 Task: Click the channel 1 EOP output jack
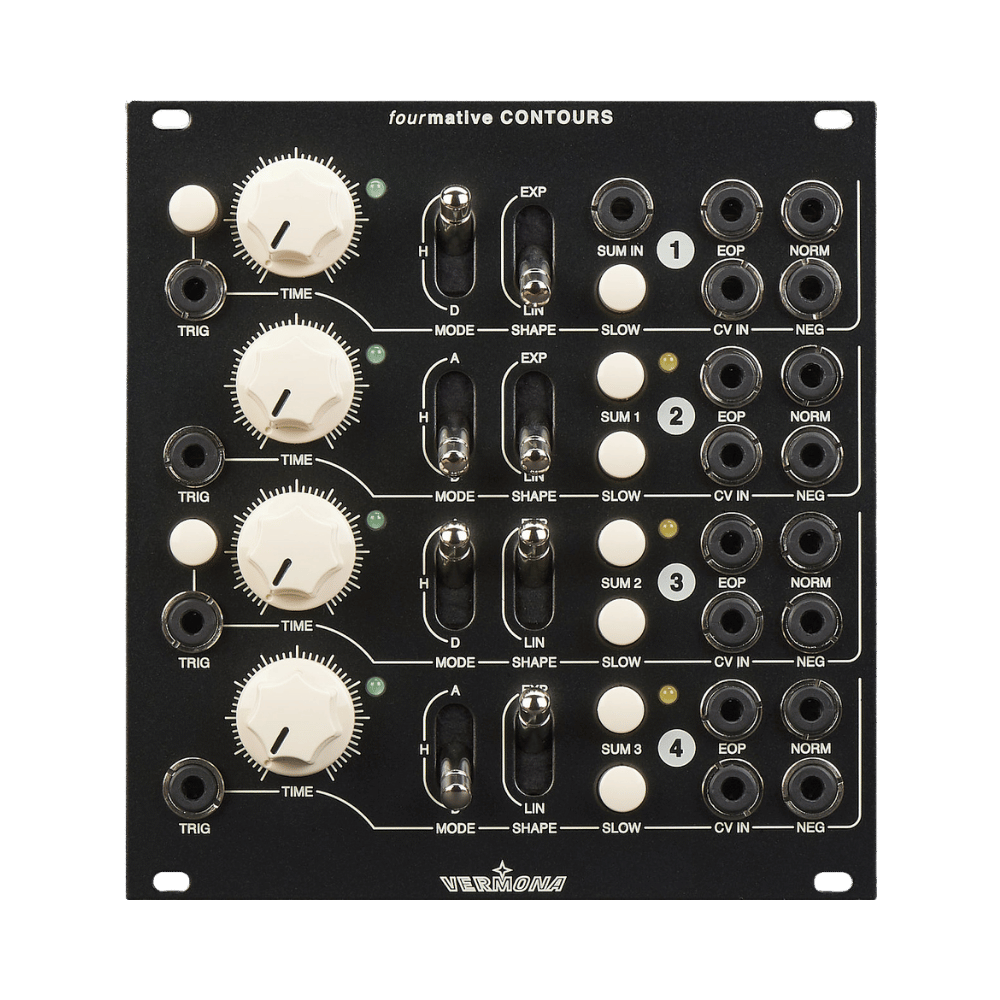[731, 209]
